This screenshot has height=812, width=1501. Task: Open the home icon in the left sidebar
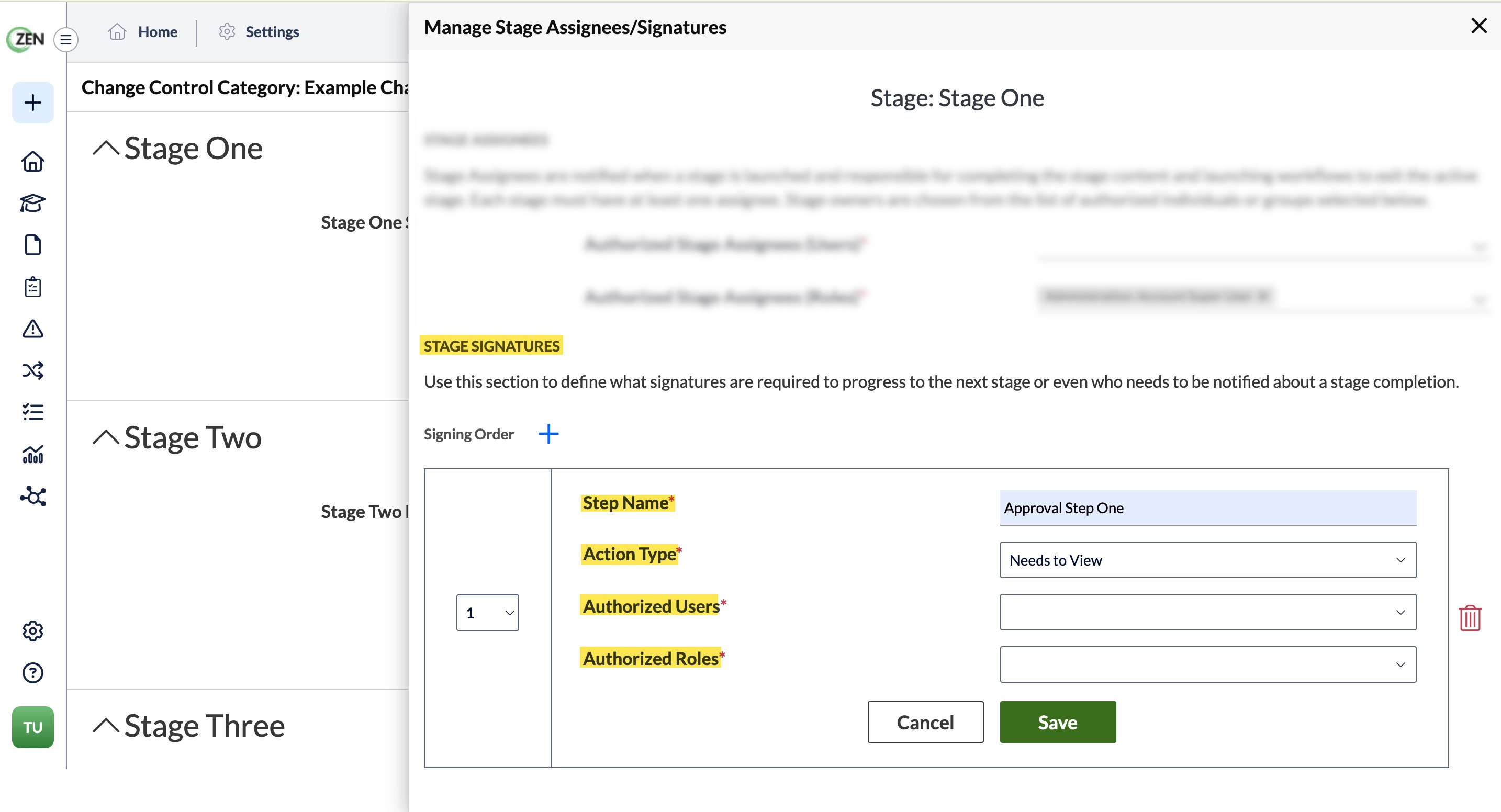32,161
